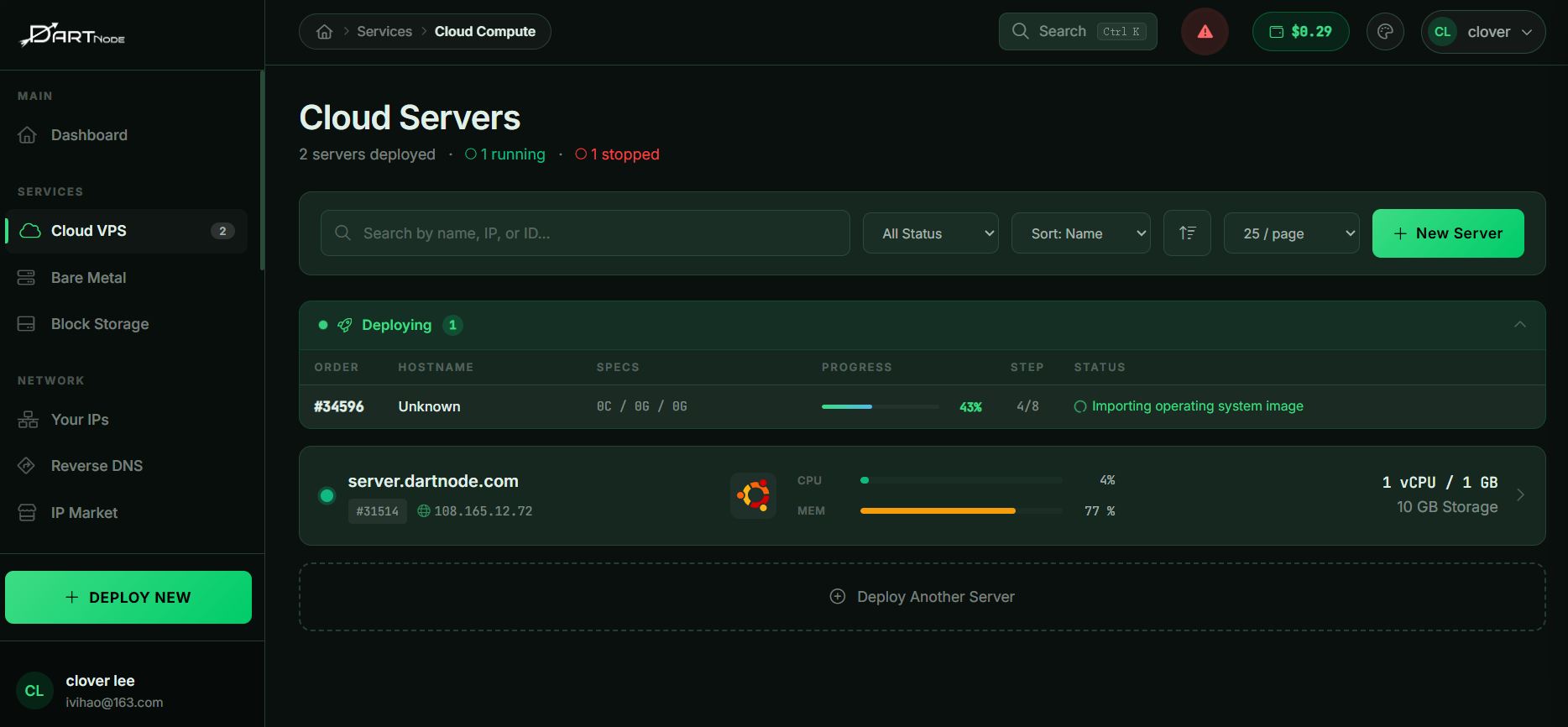Open the home breadcrumb icon

tap(325, 32)
